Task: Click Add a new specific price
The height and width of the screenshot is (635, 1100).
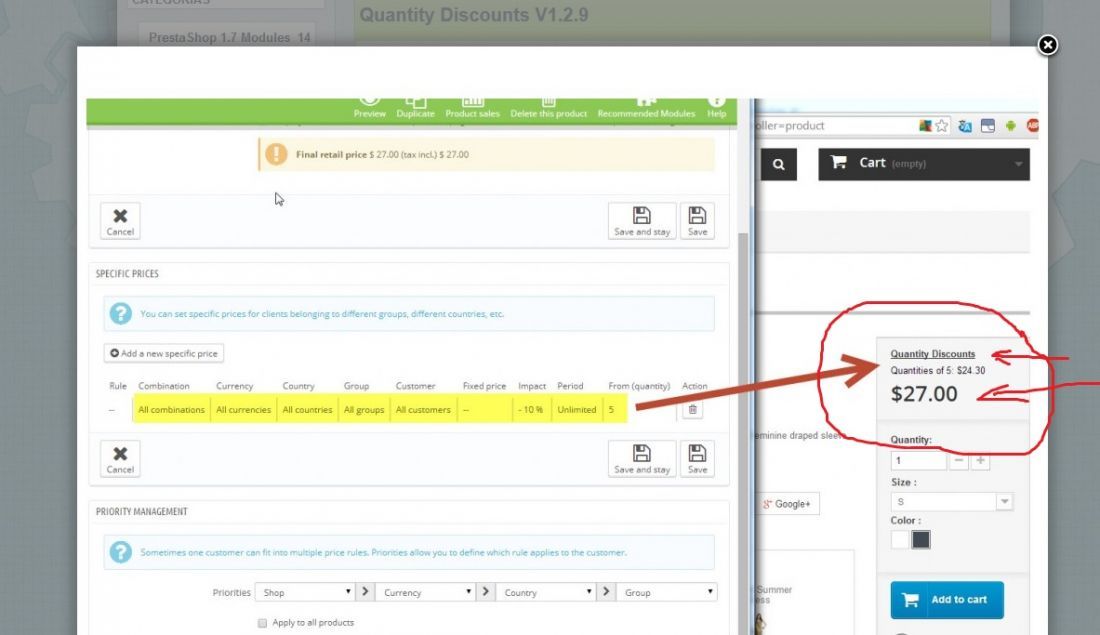Action: (164, 353)
